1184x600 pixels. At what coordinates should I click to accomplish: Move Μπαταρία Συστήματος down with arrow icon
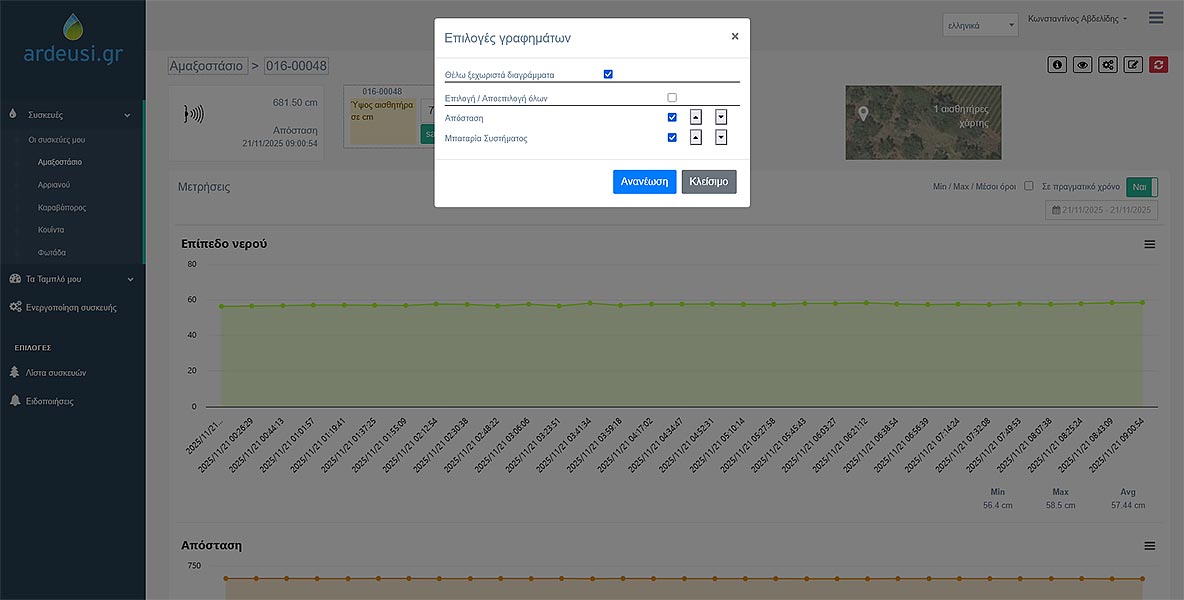[721, 138]
